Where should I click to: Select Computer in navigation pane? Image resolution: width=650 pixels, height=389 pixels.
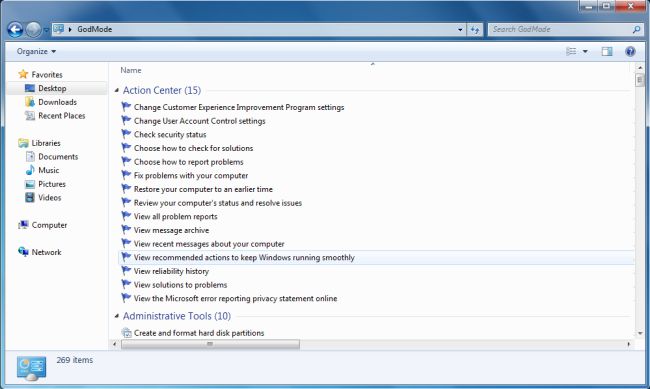49,225
